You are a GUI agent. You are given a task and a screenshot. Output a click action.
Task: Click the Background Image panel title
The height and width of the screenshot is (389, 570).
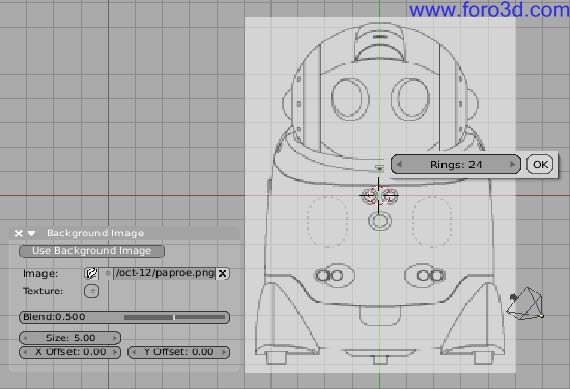click(x=95, y=233)
